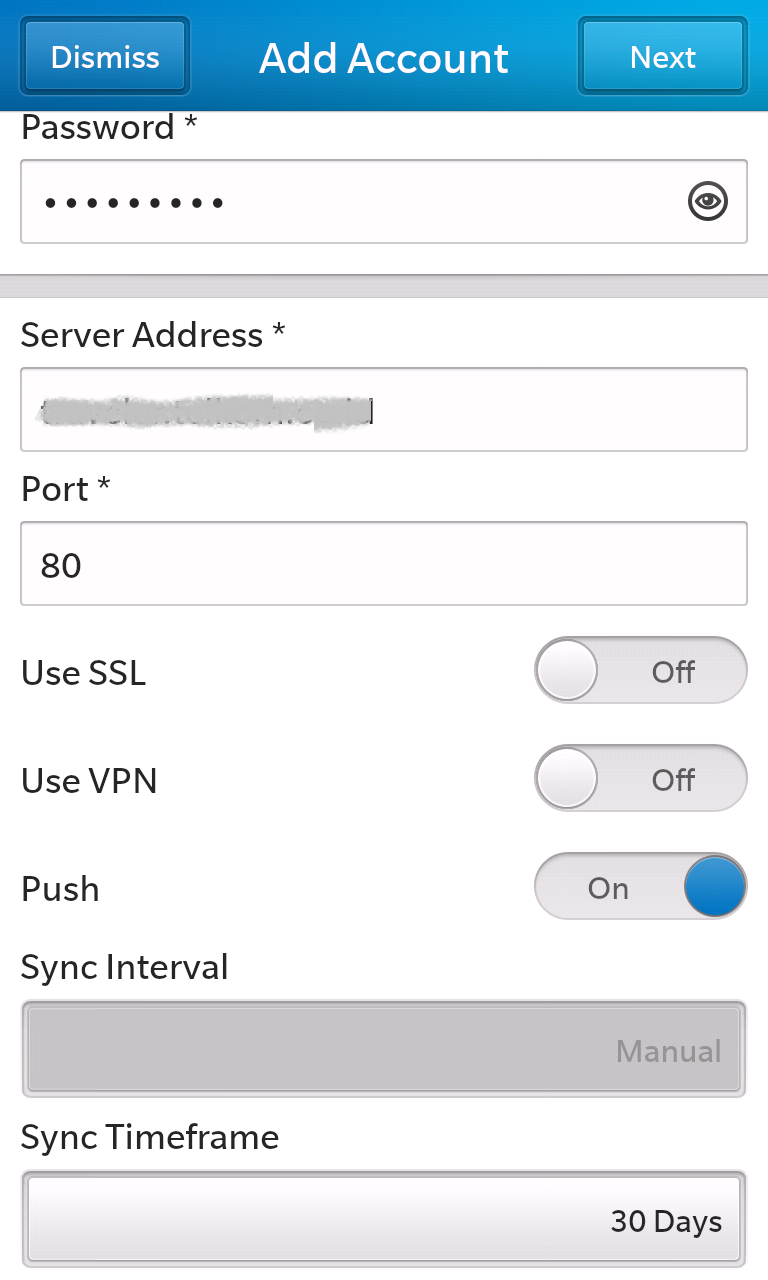Expand the Sync Timeframe 30 Days dropdown

point(383,1219)
